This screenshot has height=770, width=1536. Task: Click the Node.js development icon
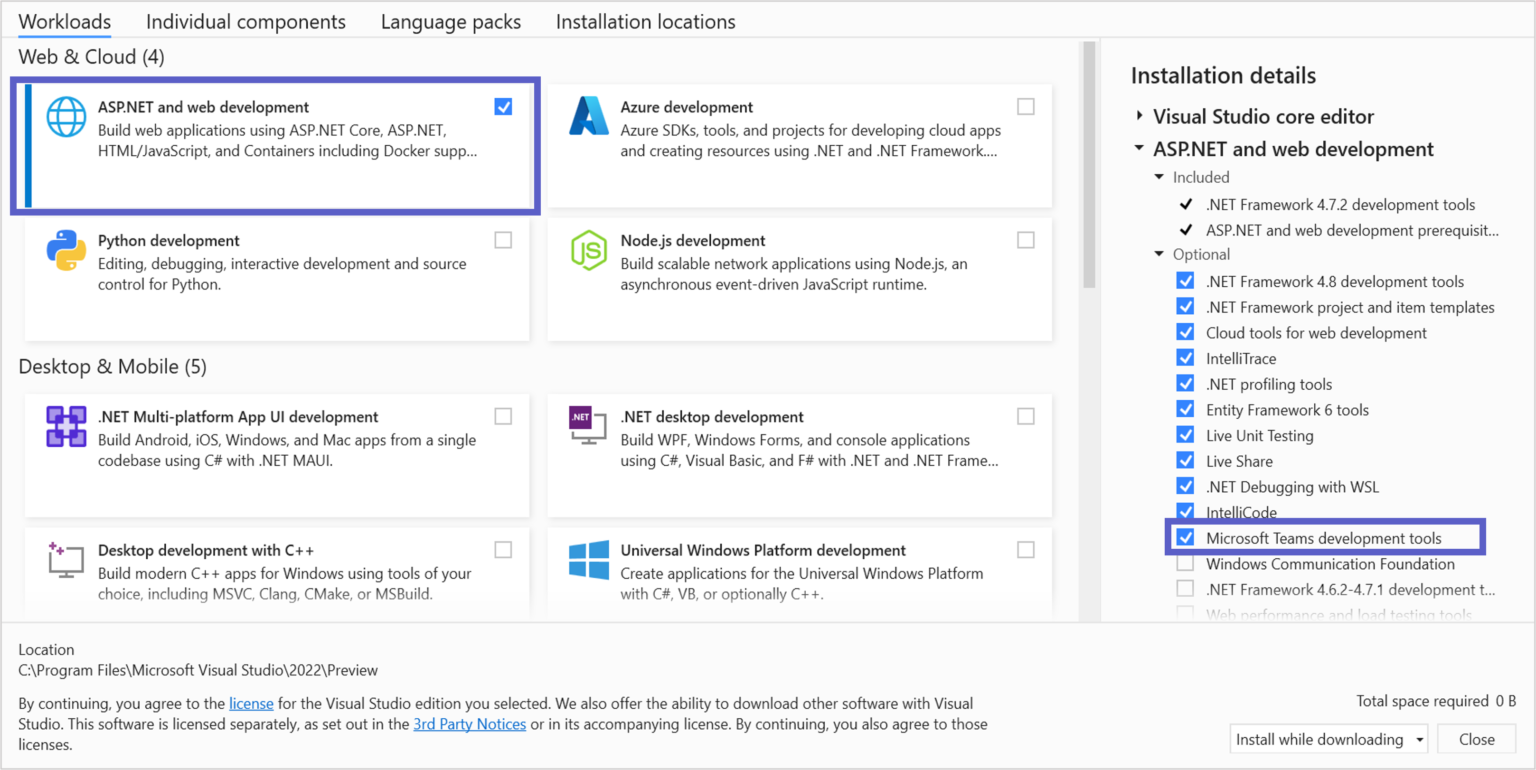(x=588, y=250)
